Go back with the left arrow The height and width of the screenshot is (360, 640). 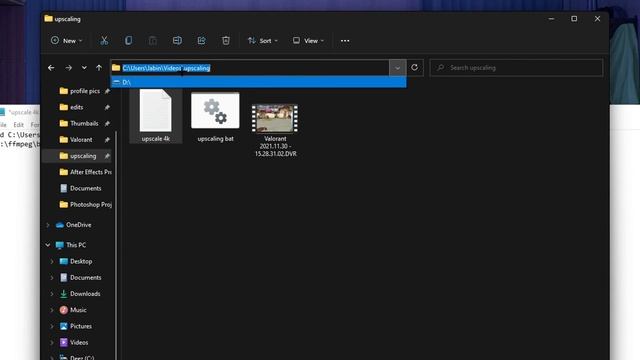click(51, 68)
